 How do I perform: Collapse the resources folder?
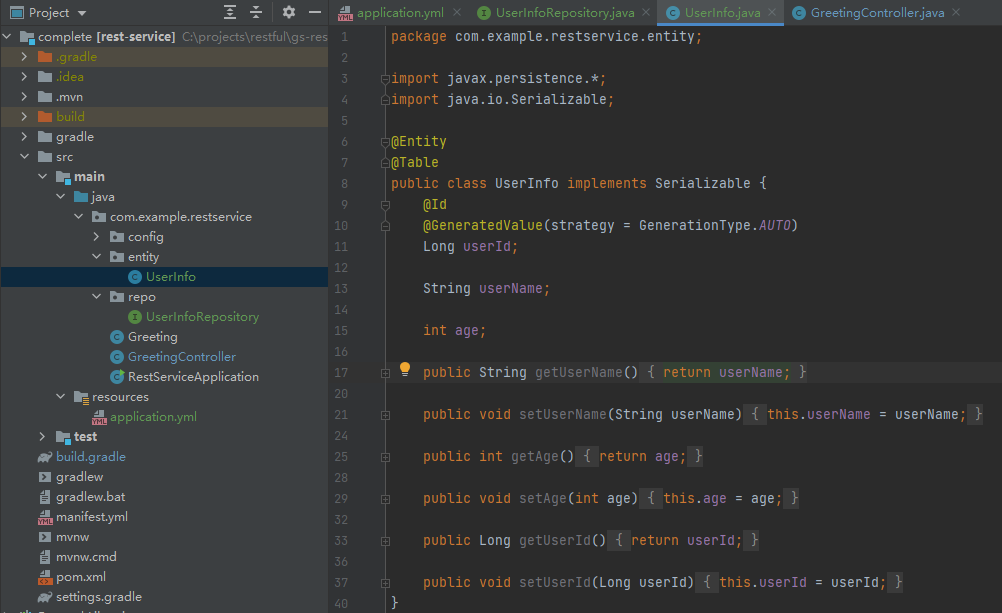click(x=60, y=396)
